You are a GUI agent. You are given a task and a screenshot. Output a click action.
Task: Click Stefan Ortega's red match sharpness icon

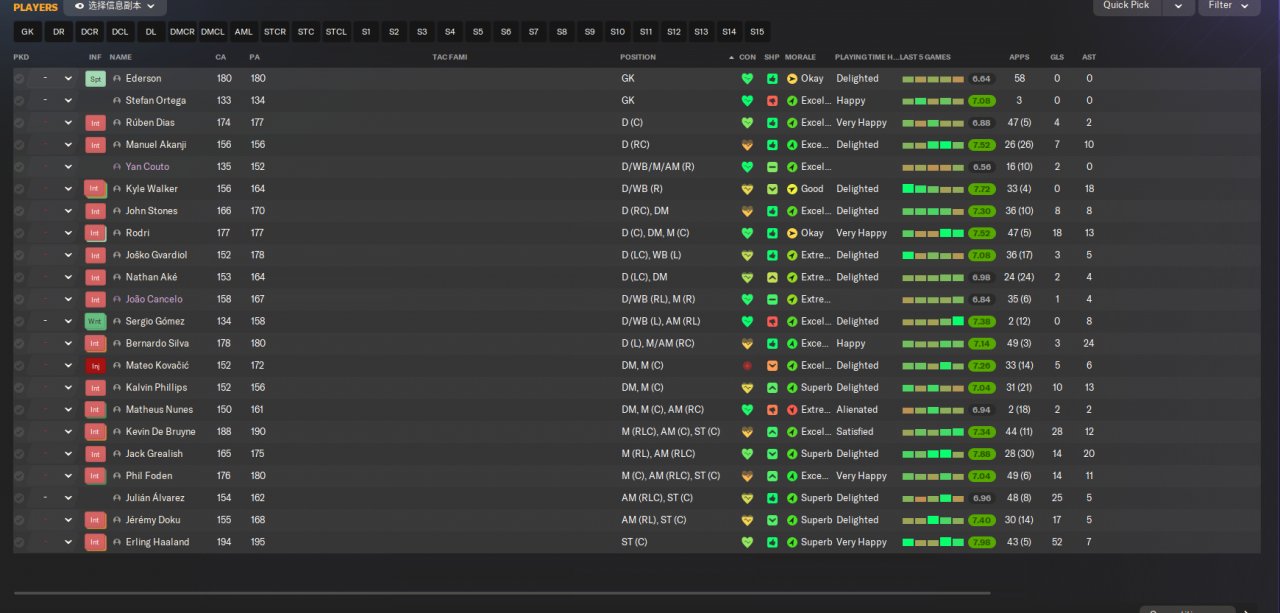click(x=772, y=100)
